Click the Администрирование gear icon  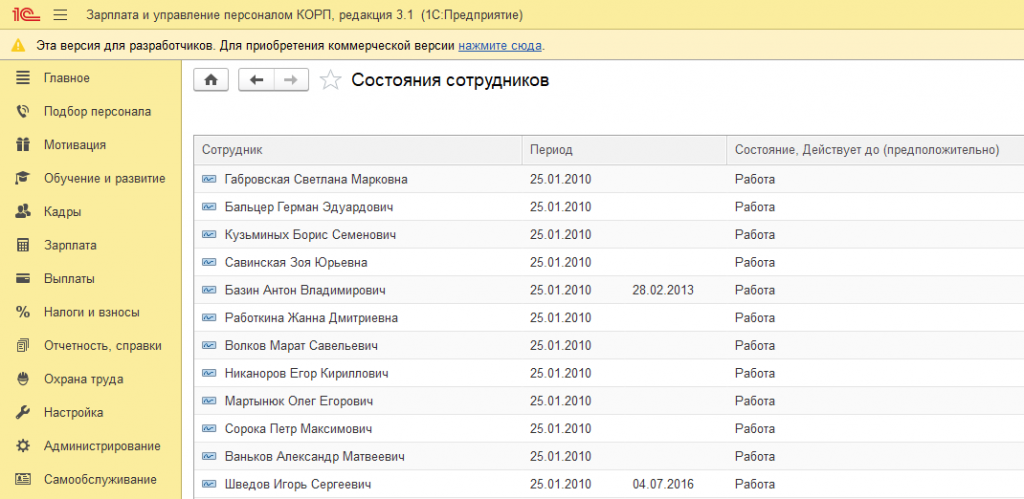(23, 445)
